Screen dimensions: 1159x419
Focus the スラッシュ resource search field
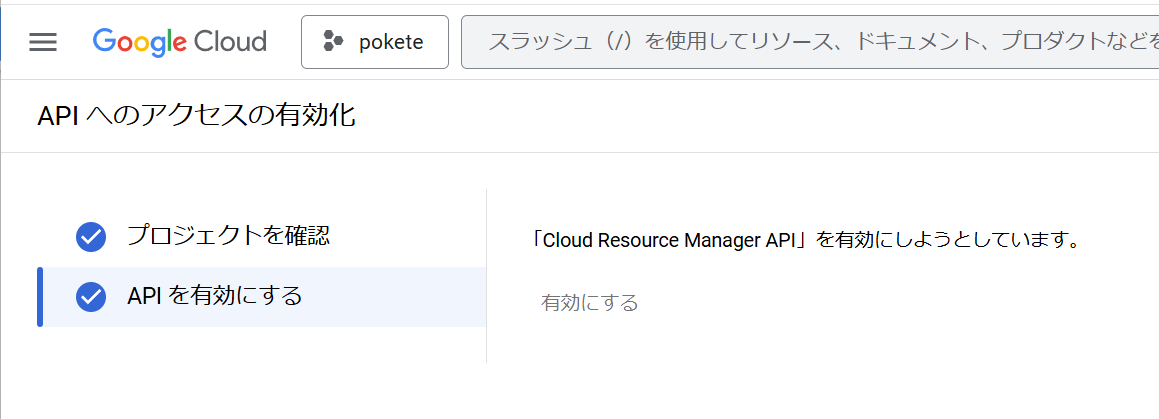pyautogui.click(x=810, y=42)
